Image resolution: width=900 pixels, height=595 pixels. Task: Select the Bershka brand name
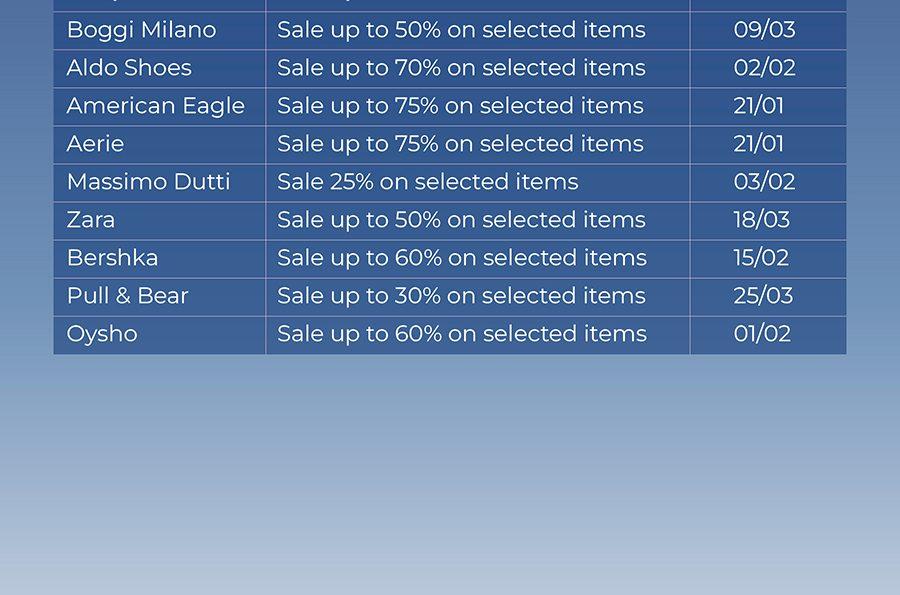click(x=112, y=258)
